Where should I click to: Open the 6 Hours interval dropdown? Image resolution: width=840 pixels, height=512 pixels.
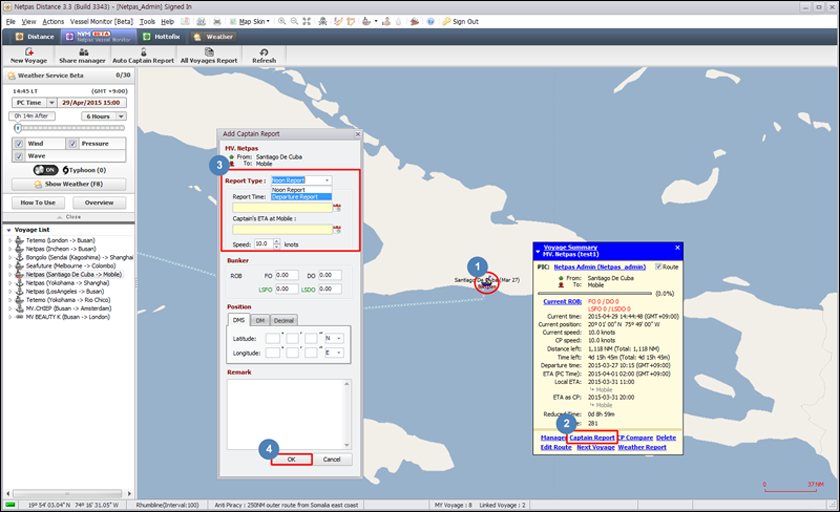pyautogui.click(x=122, y=116)
